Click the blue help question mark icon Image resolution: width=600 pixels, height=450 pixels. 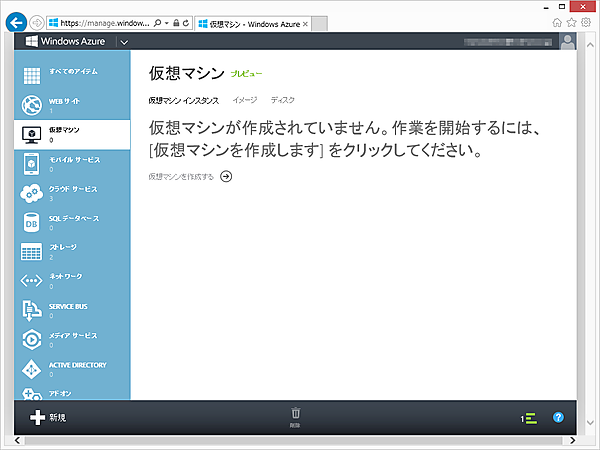pyautogui.click(x=559, y=417)
